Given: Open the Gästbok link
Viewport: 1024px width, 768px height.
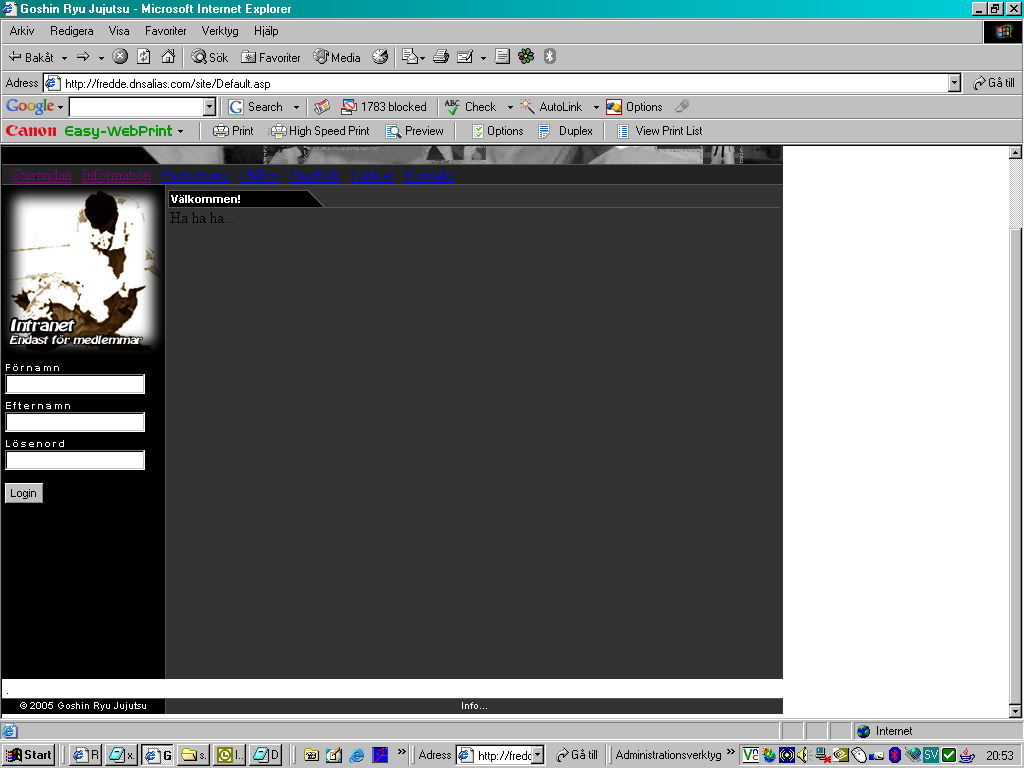Looking at the screenshot, I should click(x=315, y=175).
